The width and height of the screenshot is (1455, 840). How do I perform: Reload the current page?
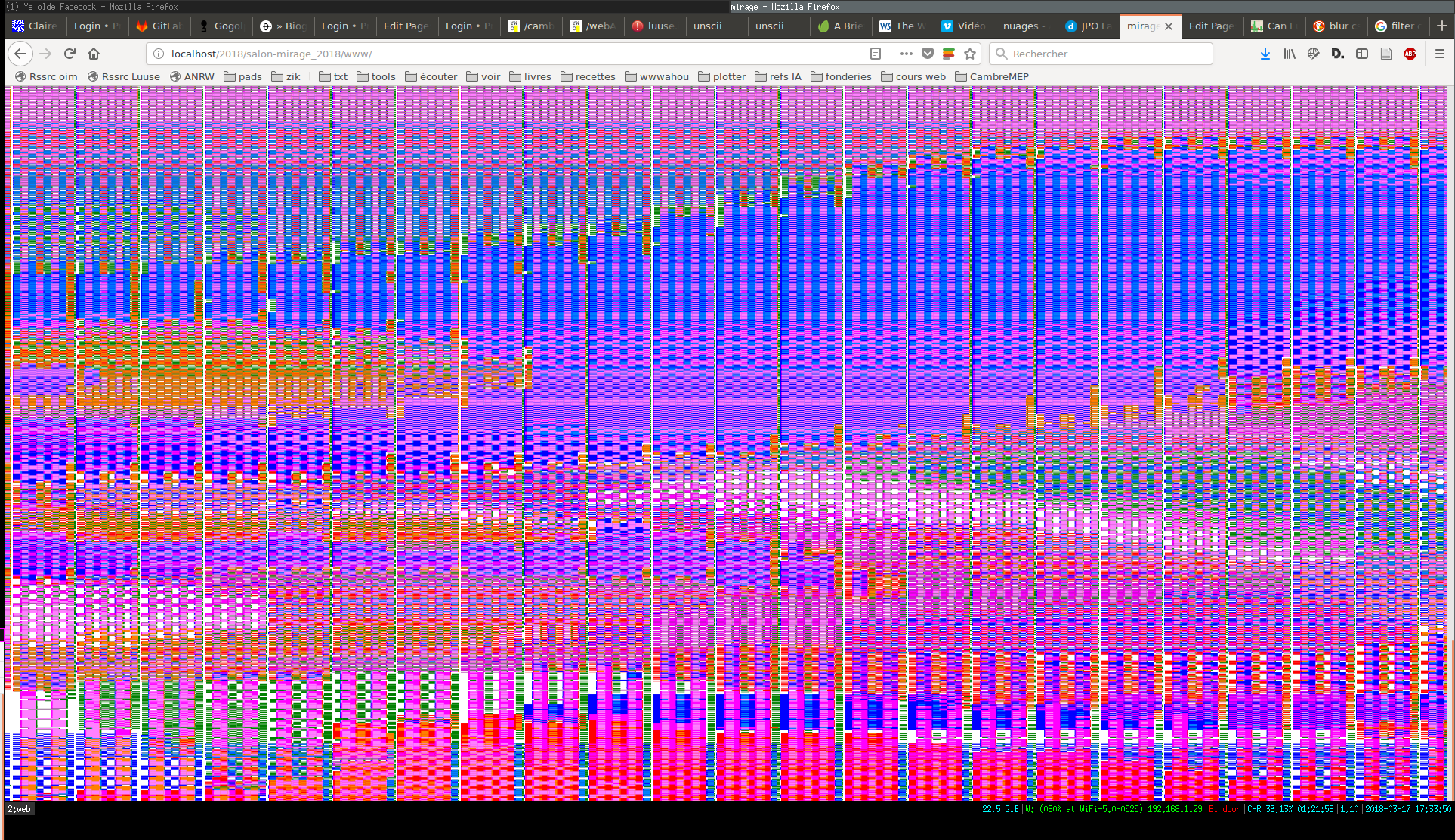click(x=70, y=54)
